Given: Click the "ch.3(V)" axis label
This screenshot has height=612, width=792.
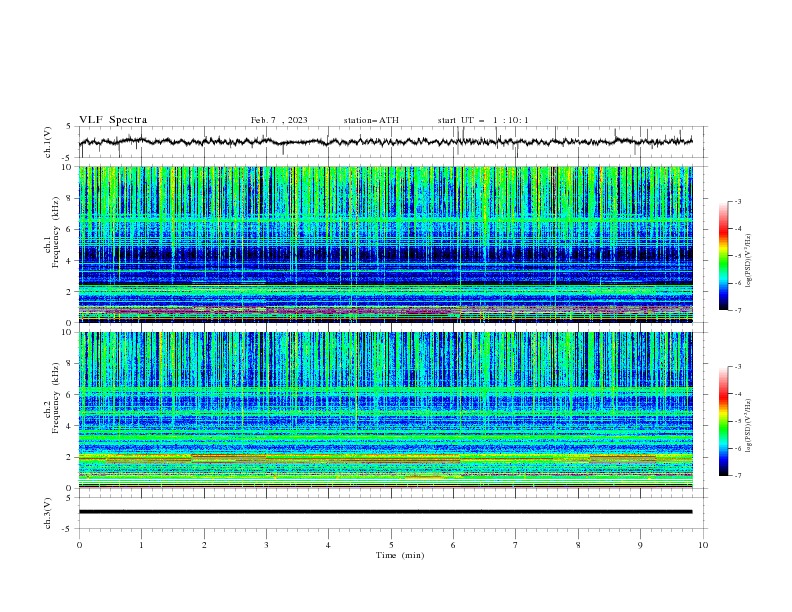Looking at the screenshot, I should pyautogui.click(x=48, y=513).
